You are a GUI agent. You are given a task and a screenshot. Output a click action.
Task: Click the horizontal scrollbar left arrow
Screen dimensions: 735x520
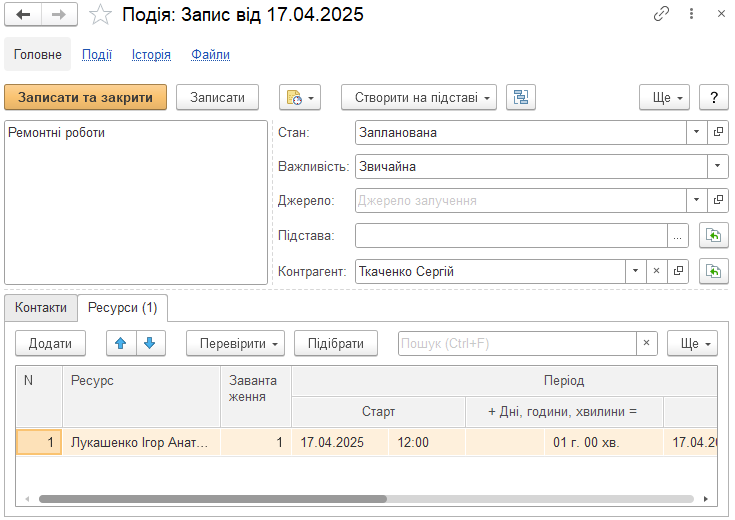tap(27, 498)
